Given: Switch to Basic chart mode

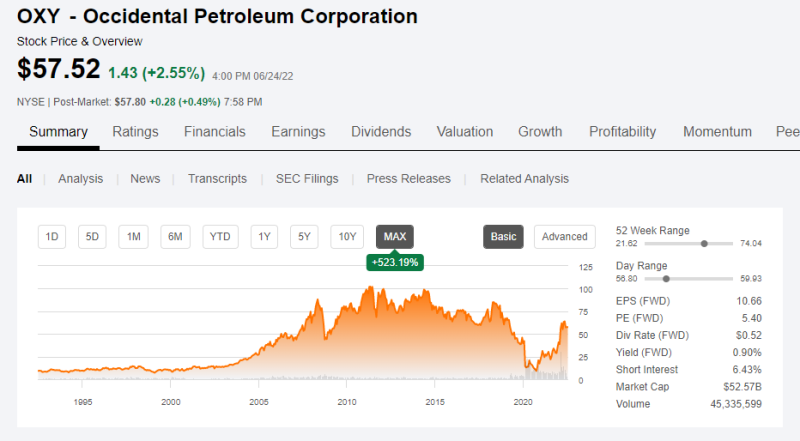Looking at the screenshot, I should [503, 237].
